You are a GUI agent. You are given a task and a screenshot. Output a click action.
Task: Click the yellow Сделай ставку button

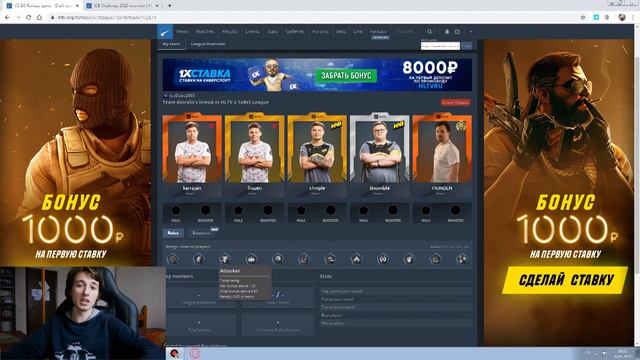pyautogui.click(x=566, y=280)
